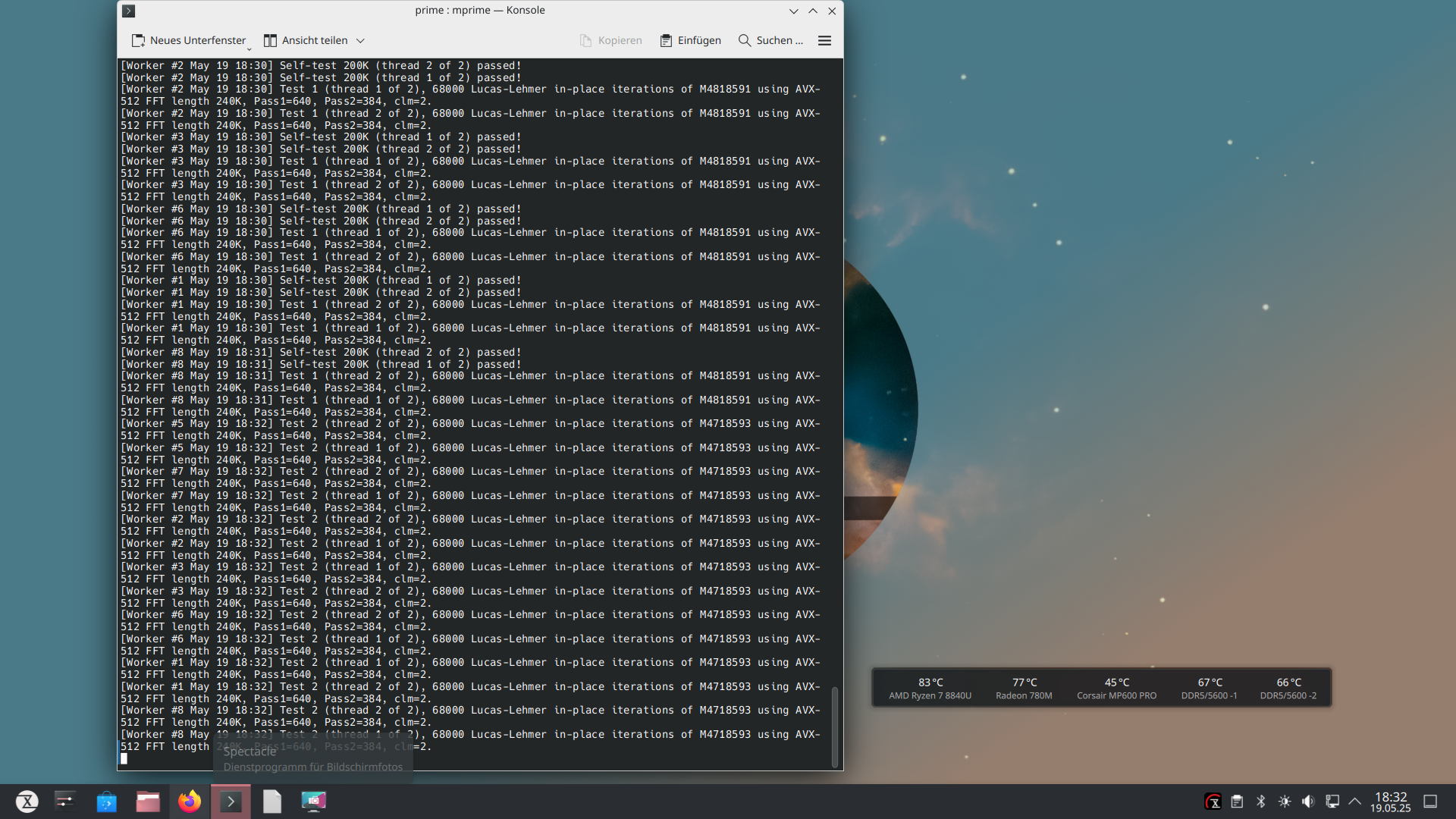Close the Konsole window
This screenshot has height=819, width=1456.
coord(832,11)
